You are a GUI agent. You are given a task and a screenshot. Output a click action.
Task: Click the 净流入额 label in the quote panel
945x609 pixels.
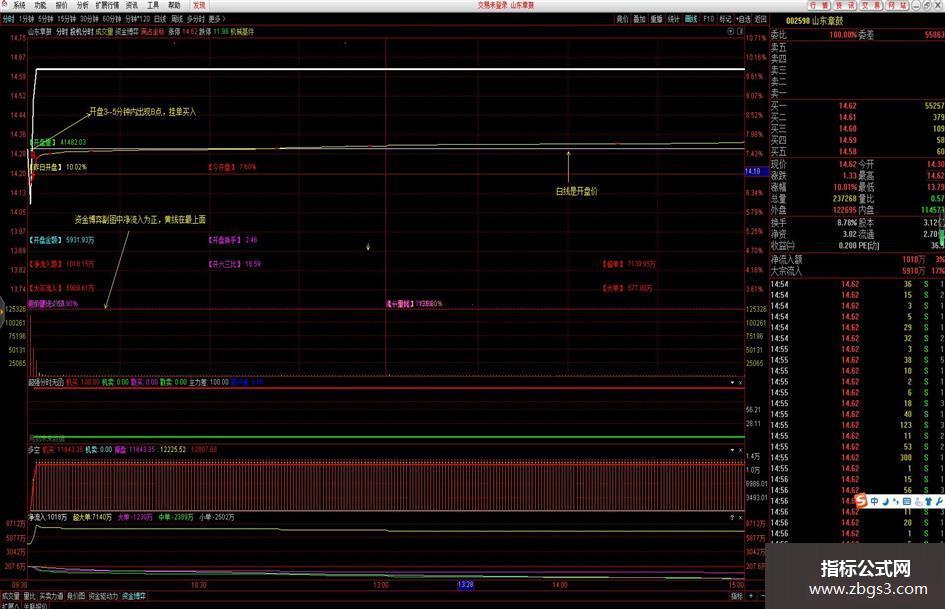coord(786,259)
